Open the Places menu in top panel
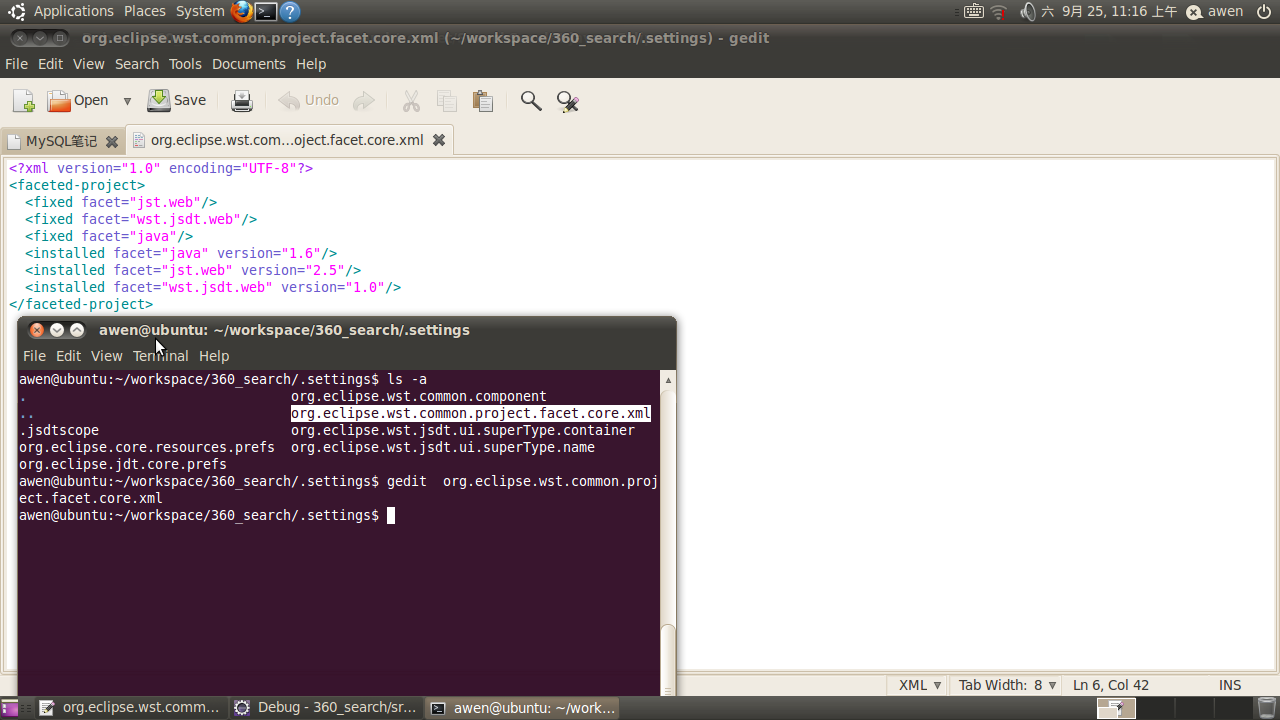The width and height of the screenshot is (1280, 720). 145,11
